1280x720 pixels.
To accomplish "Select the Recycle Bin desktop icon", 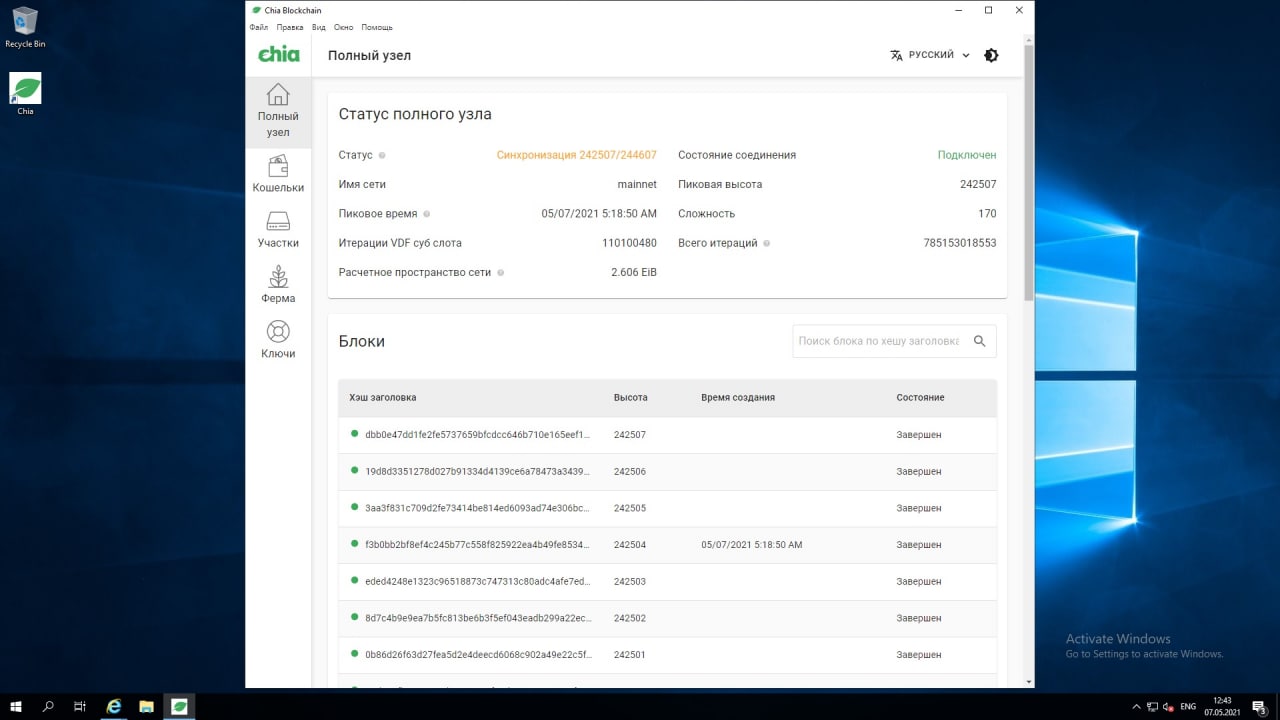I will tap(25, 28).
